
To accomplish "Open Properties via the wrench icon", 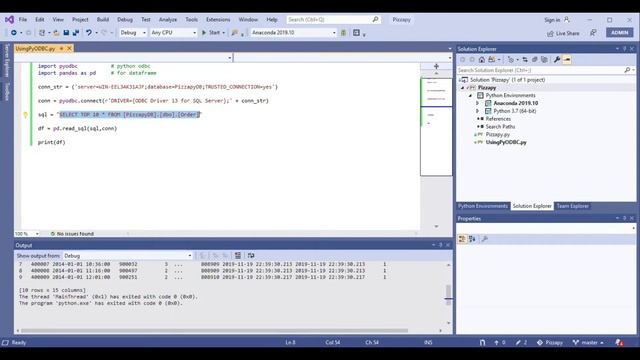I will (557, 60).
